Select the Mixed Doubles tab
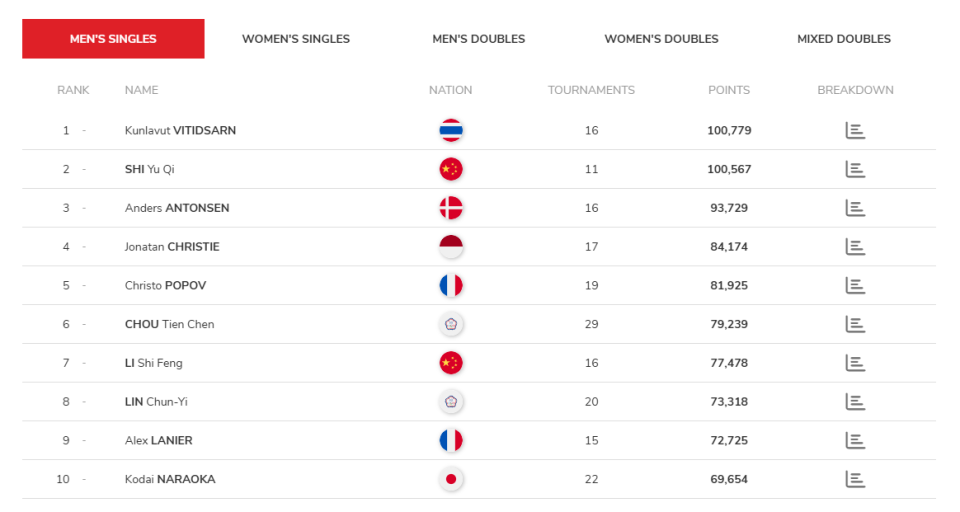960x512 pixels. coord(844,39)
